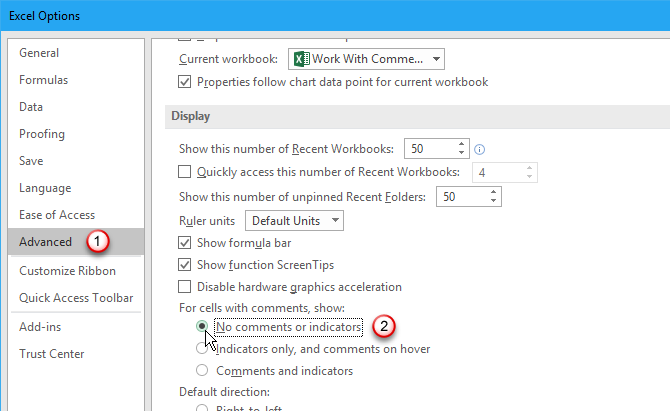Increase the Recent Workbooks count spinner
The image size is (670, 411).
tap(461, 144)
